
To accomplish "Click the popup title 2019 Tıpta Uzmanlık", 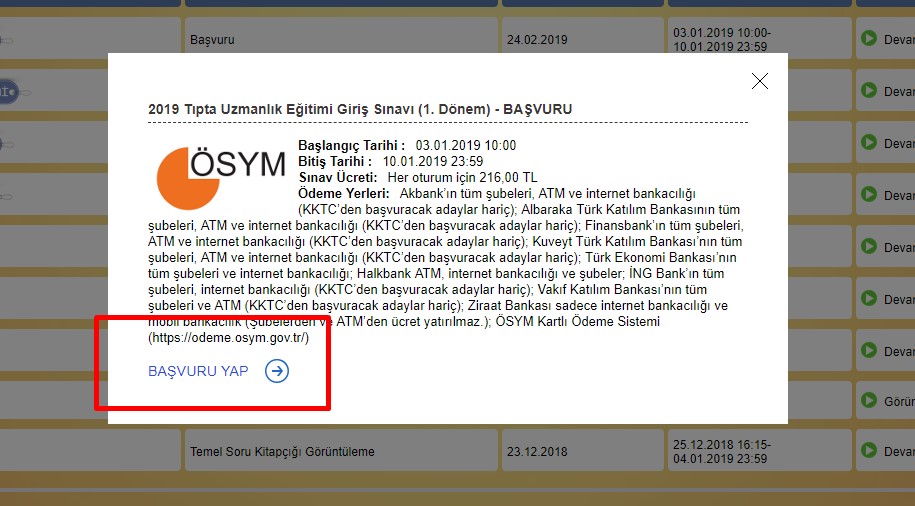I will coord(360,108).
